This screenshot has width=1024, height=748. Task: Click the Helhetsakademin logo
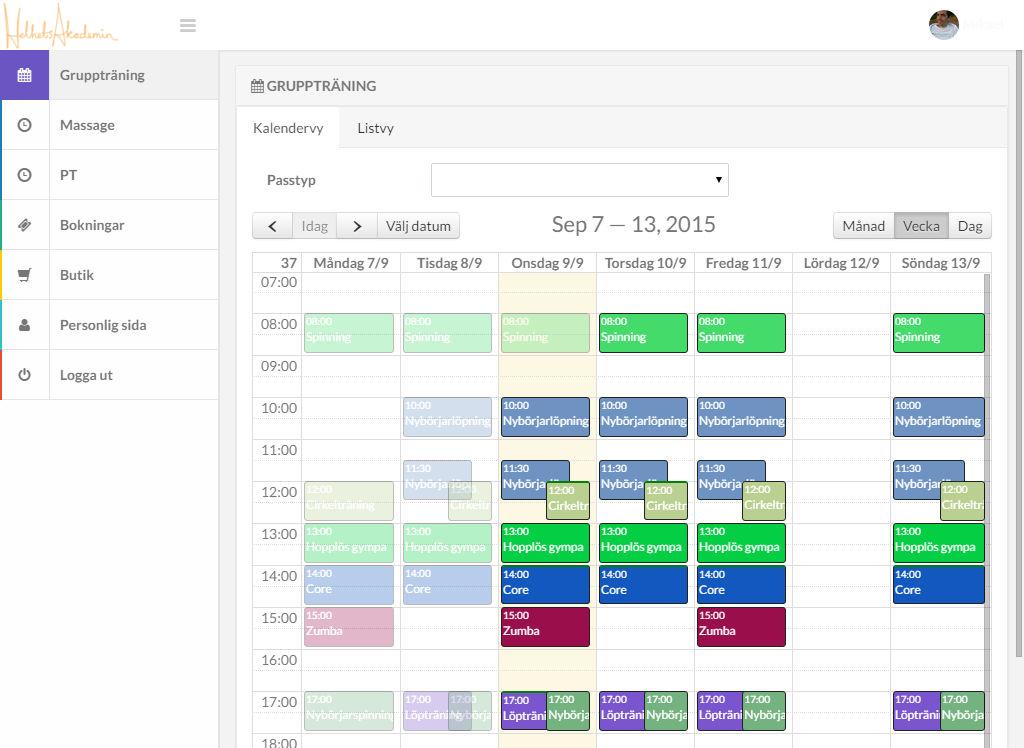click(59, 26)
